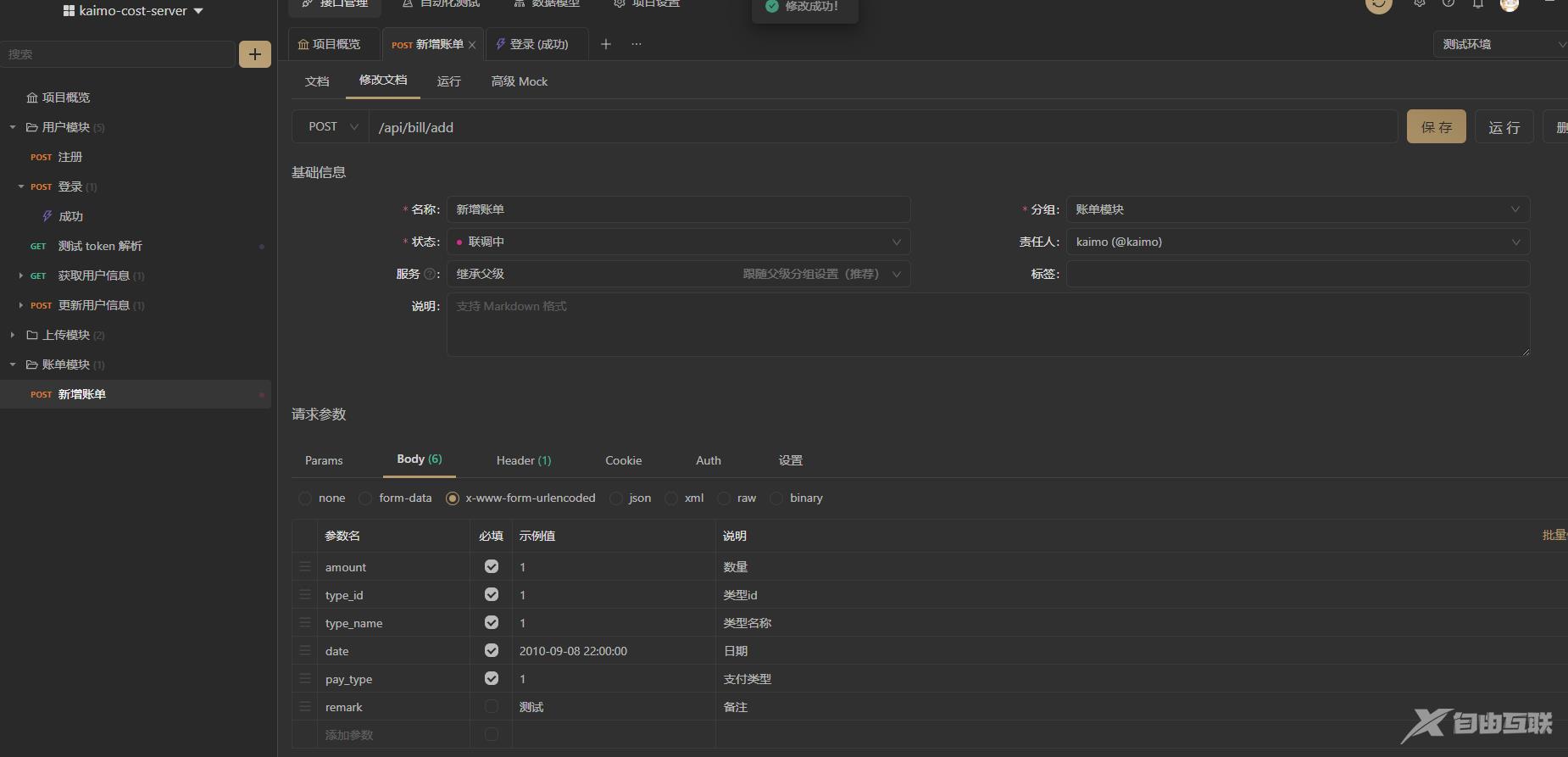Image resolution: width=1568 pixels, height=757 pixels.
Task: Select the binary body type
Action: 776,498
